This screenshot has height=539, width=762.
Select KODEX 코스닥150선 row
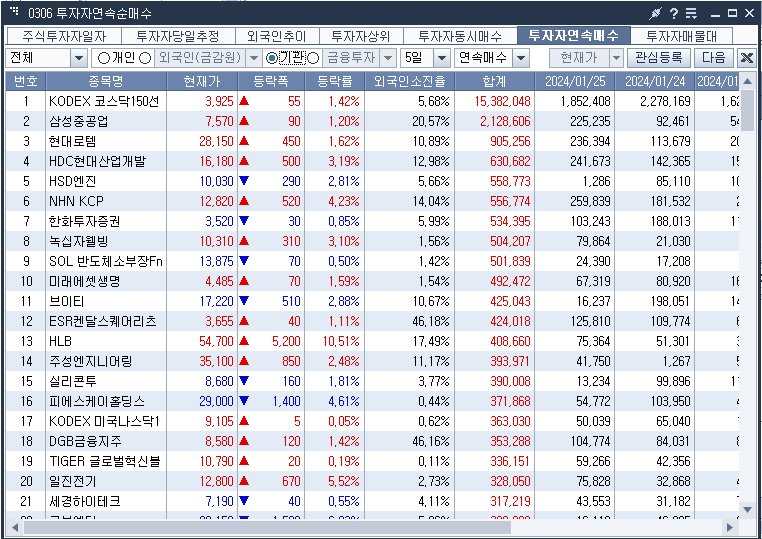pyautogui.click(x=372, y=101)
